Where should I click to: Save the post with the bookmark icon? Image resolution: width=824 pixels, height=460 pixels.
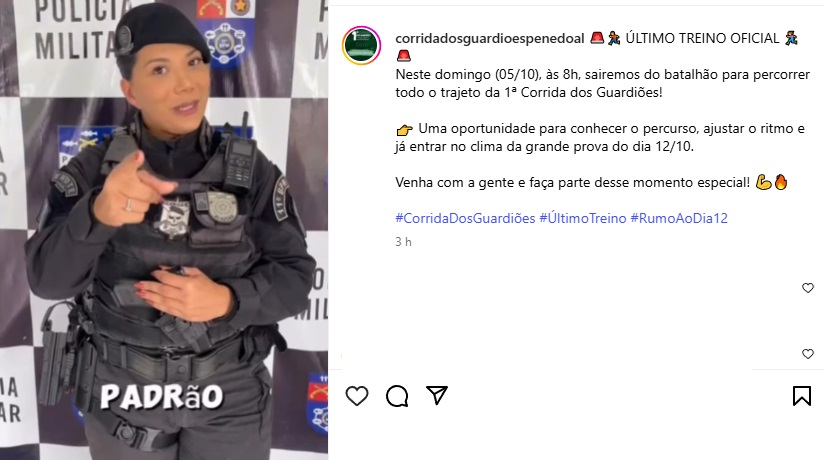[x=802, y=396]
